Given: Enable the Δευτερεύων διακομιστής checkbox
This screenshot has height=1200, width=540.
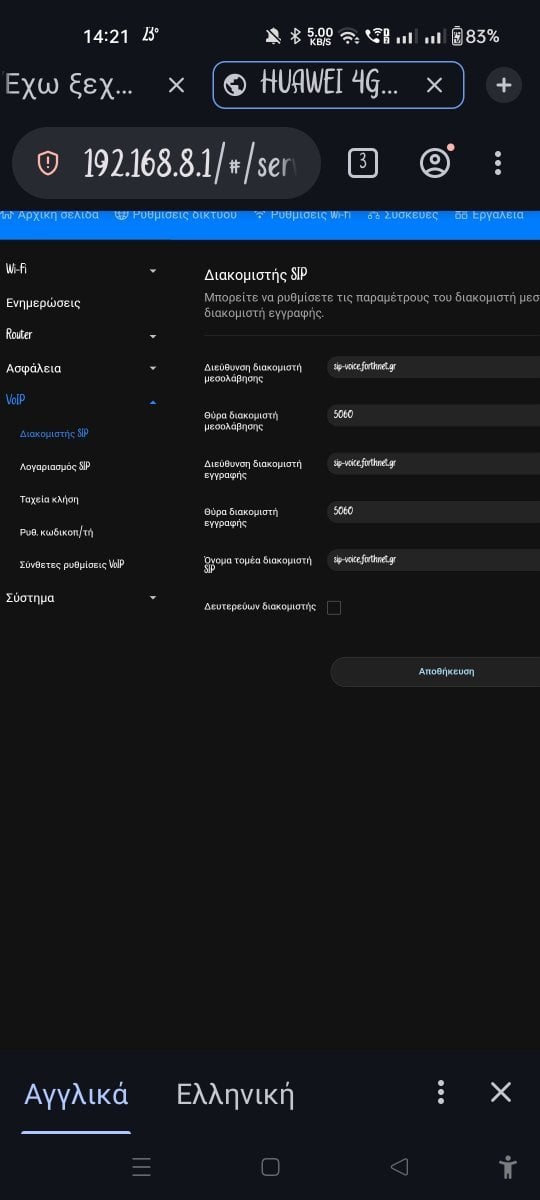Looking at the screenshot, I should (334, 607).
